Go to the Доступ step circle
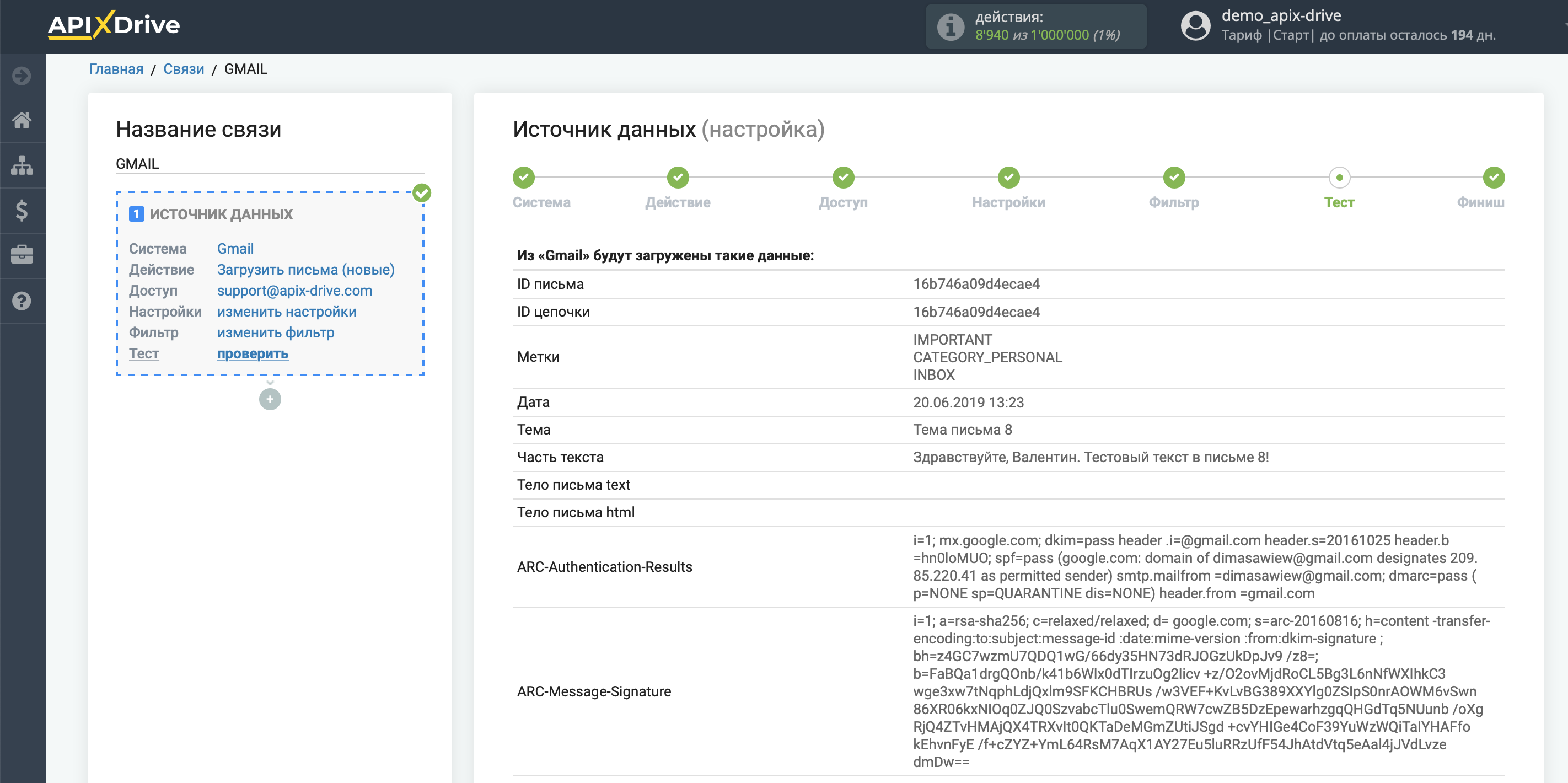The image size is (1568, 783). pyautogui.click(x=843, y=178)
